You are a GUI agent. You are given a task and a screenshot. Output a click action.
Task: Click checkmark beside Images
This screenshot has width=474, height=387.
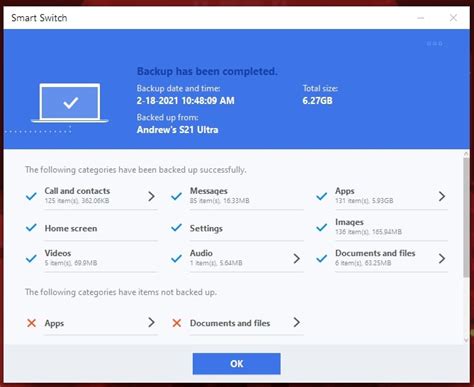(x=322, y=228)
